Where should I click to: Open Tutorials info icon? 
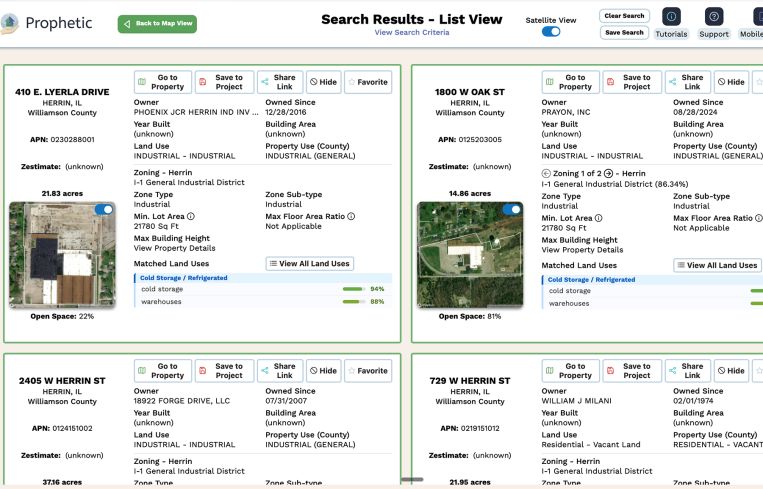point(671,17)
